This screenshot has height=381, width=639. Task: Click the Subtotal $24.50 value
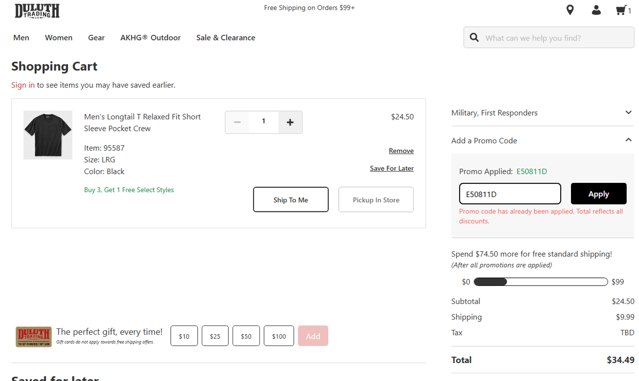tap(623, 301)
